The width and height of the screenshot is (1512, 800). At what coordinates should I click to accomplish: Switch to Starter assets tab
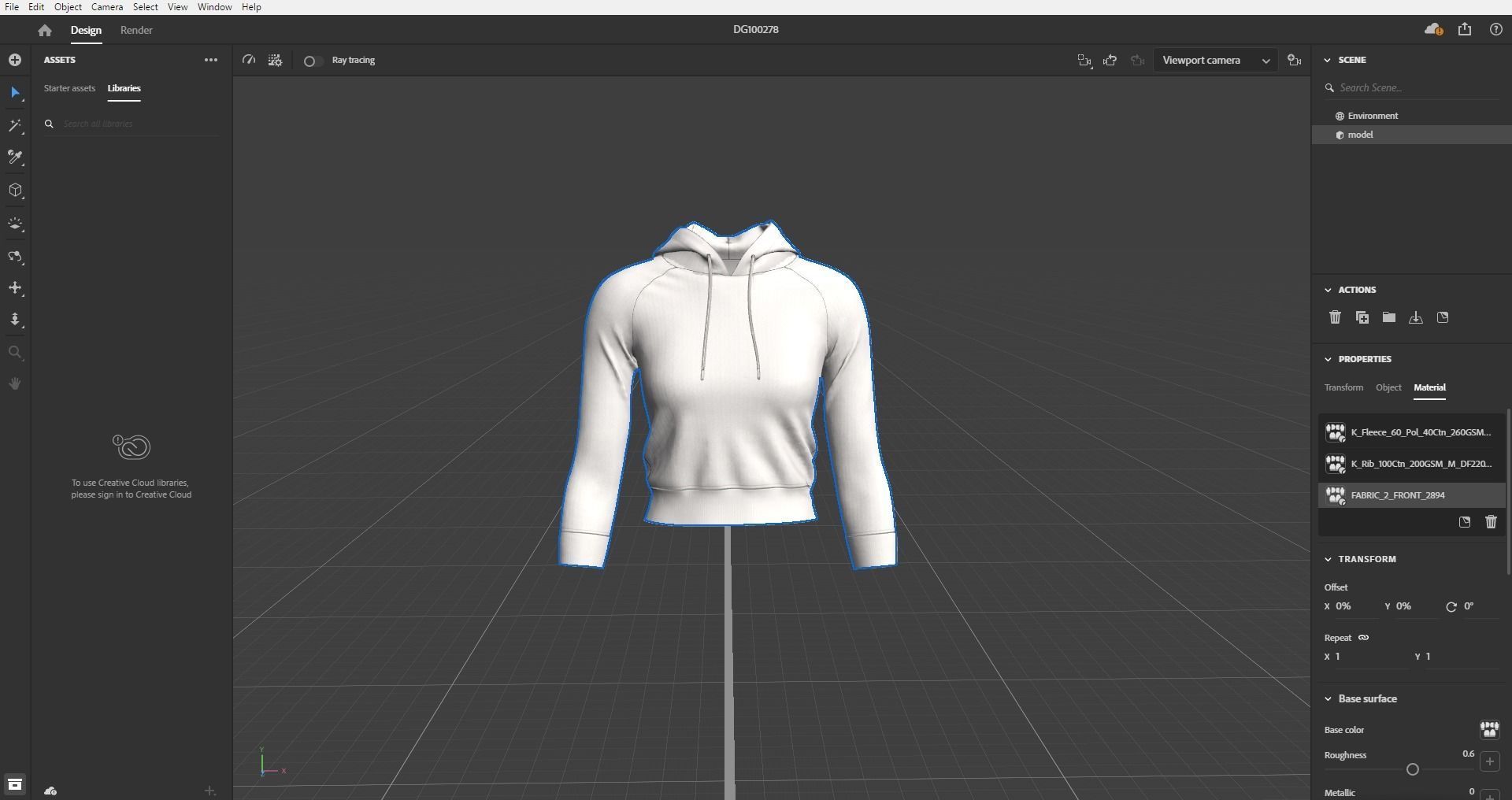[x=69, y=88]
